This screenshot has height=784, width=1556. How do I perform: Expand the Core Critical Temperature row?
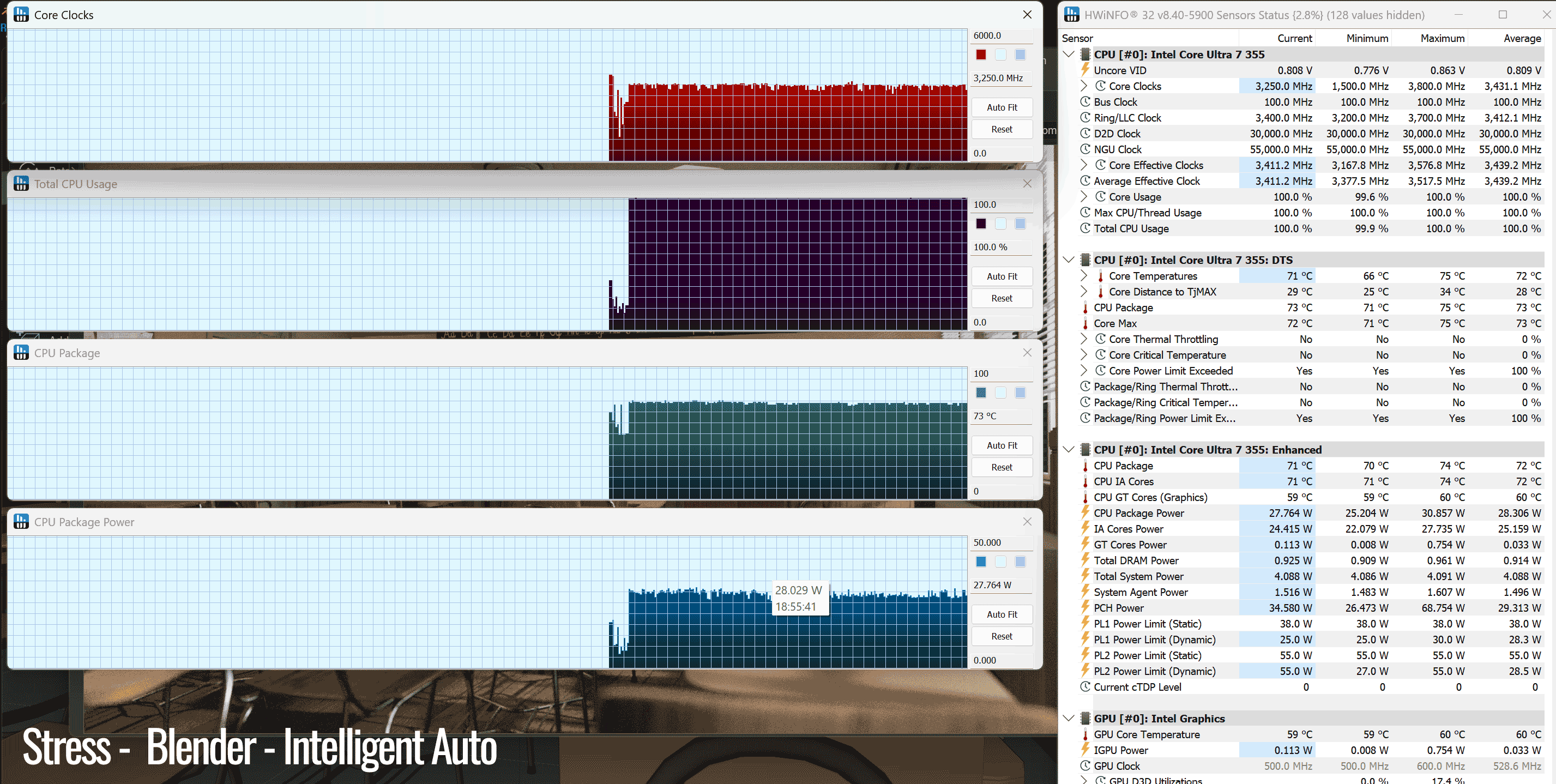click(x=1084, y=355)
